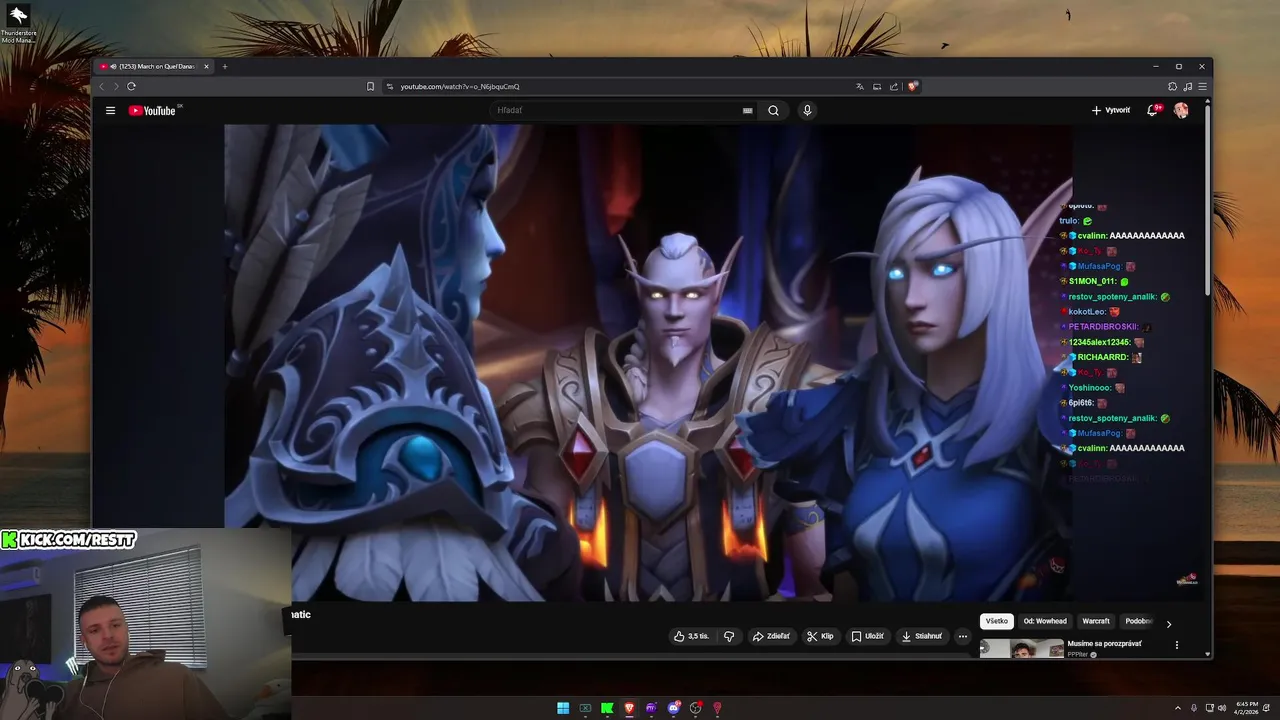This screenshot has height=720, width=1280.
Task: Download video with Stiahnuť button
Action: point(921,636)
